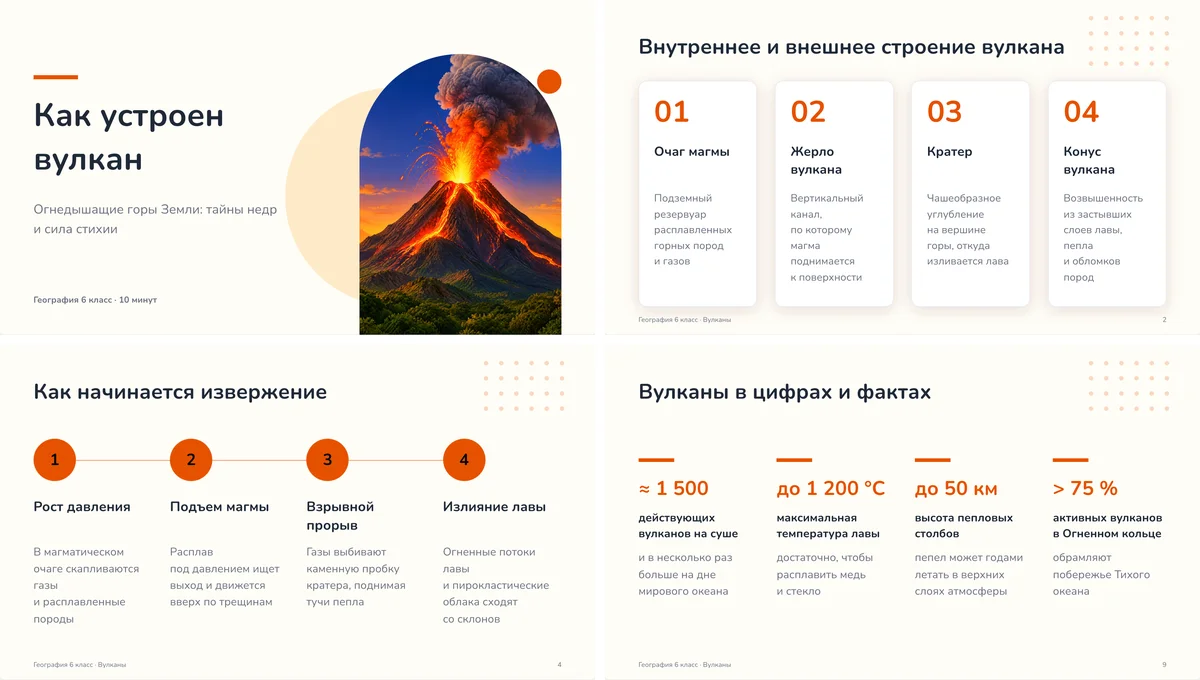Click heading 'Внутреннее и внешнее строение вулкана'
Viewport: 1200px width, 680px height.
pyautogui.click(x=851, y=47)
